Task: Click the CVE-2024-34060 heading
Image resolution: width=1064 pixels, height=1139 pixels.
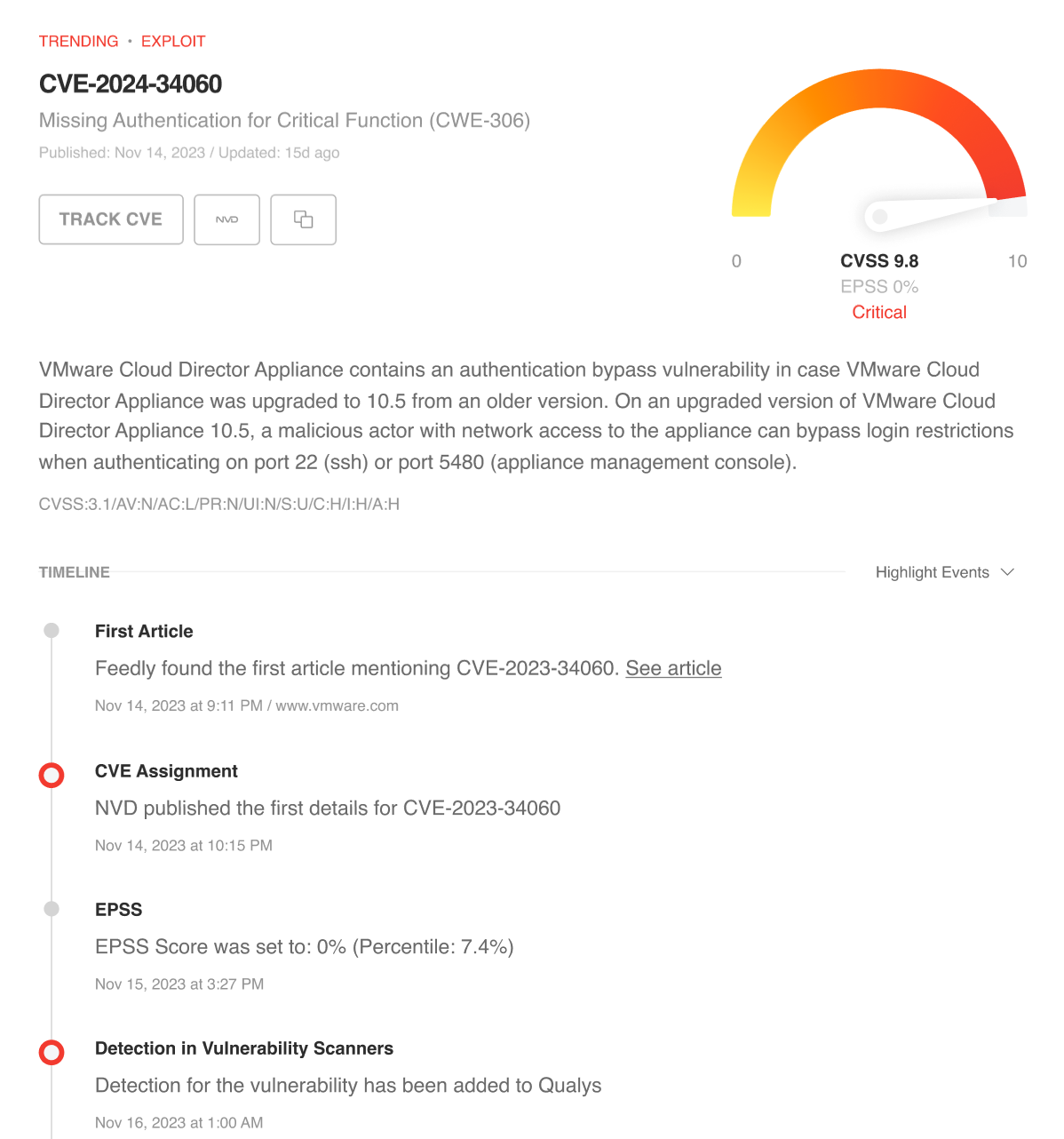Action: 131,84
